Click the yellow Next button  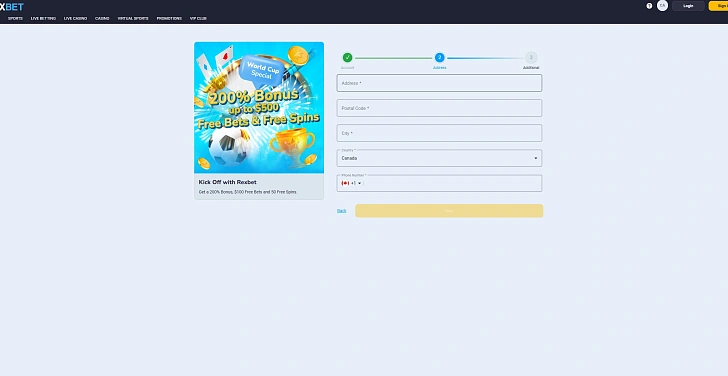click(x=449, y=211)
